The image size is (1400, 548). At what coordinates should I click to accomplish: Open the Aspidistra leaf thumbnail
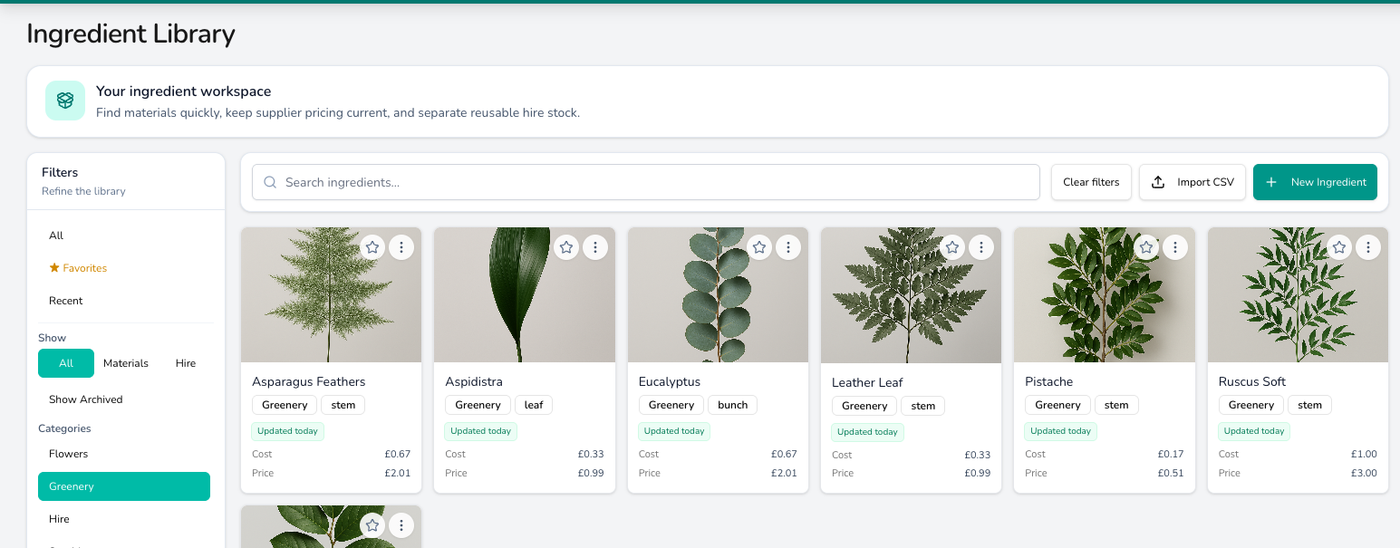(x=524, y=295)
